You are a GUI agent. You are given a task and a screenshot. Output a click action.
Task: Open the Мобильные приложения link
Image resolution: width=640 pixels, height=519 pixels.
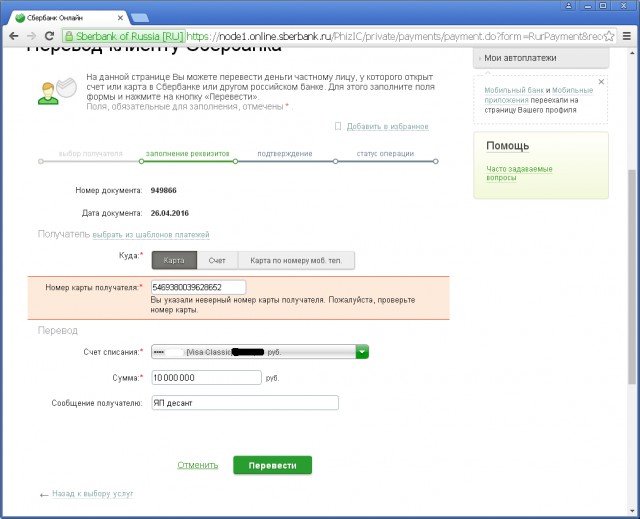pos(539,95)
